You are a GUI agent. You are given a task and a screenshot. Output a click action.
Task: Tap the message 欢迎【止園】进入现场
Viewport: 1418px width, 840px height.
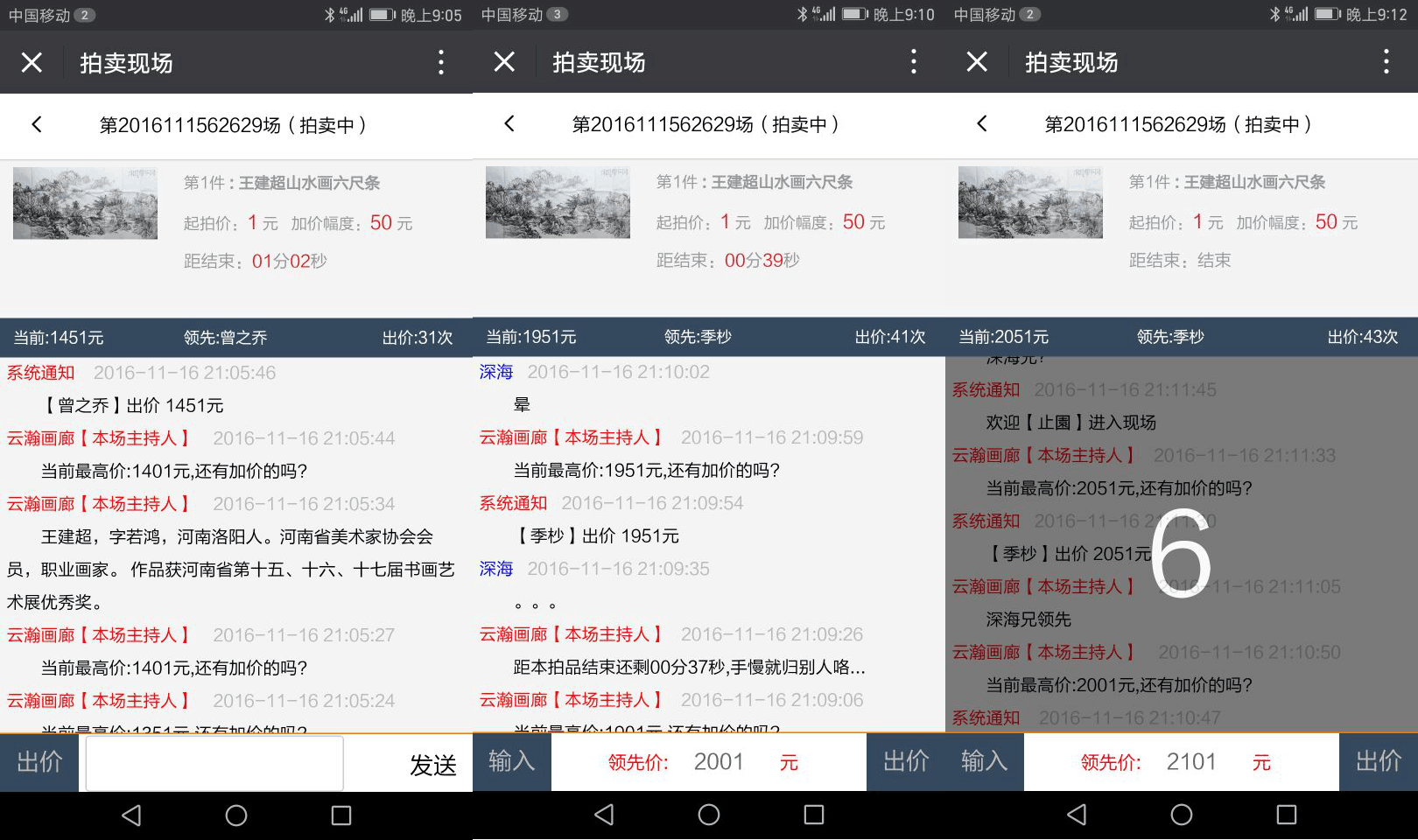point(1071,423)
